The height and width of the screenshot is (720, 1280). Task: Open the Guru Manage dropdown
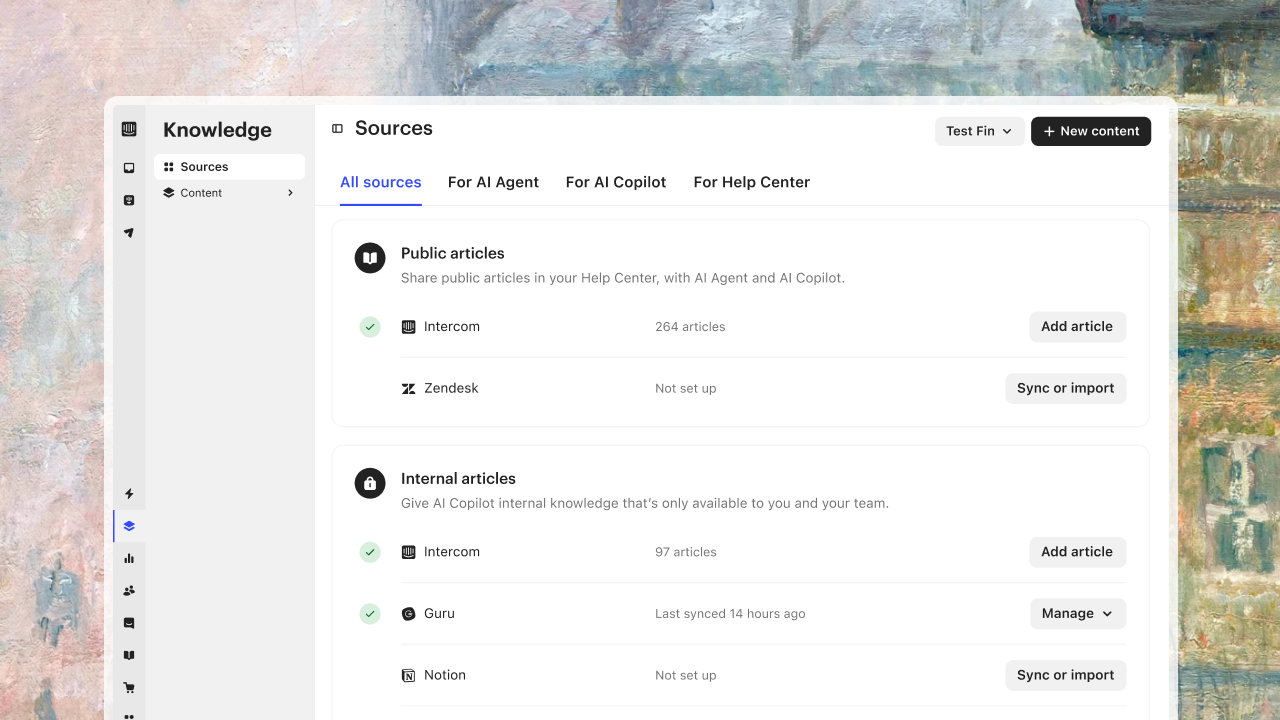click(1078, 614)
